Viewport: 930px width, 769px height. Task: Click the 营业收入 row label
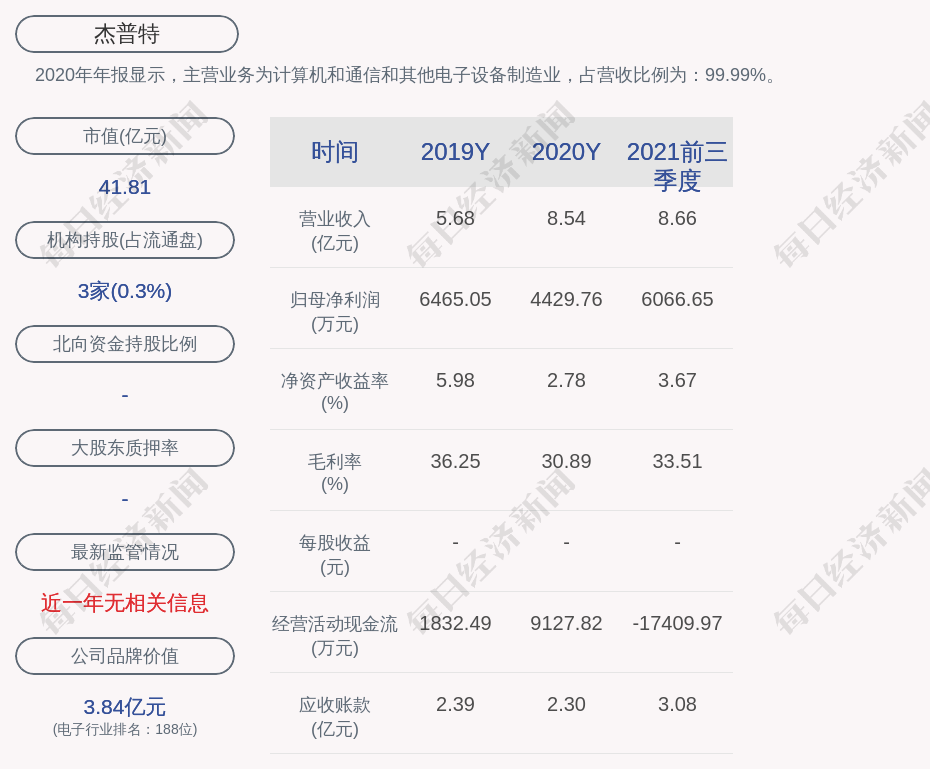335,230
